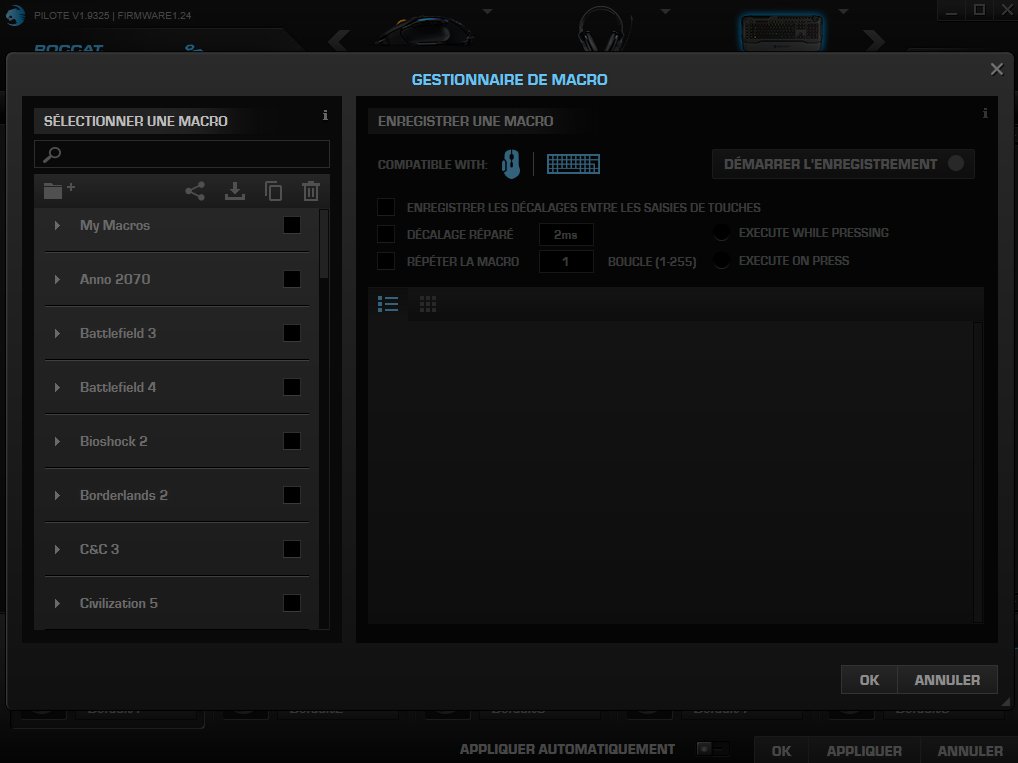Image resolution: width=1018 pixels, height=763 pixels.
Task: Enable 'Enregistrer les décalages entre les saisies'
Action: coord(386,207)
